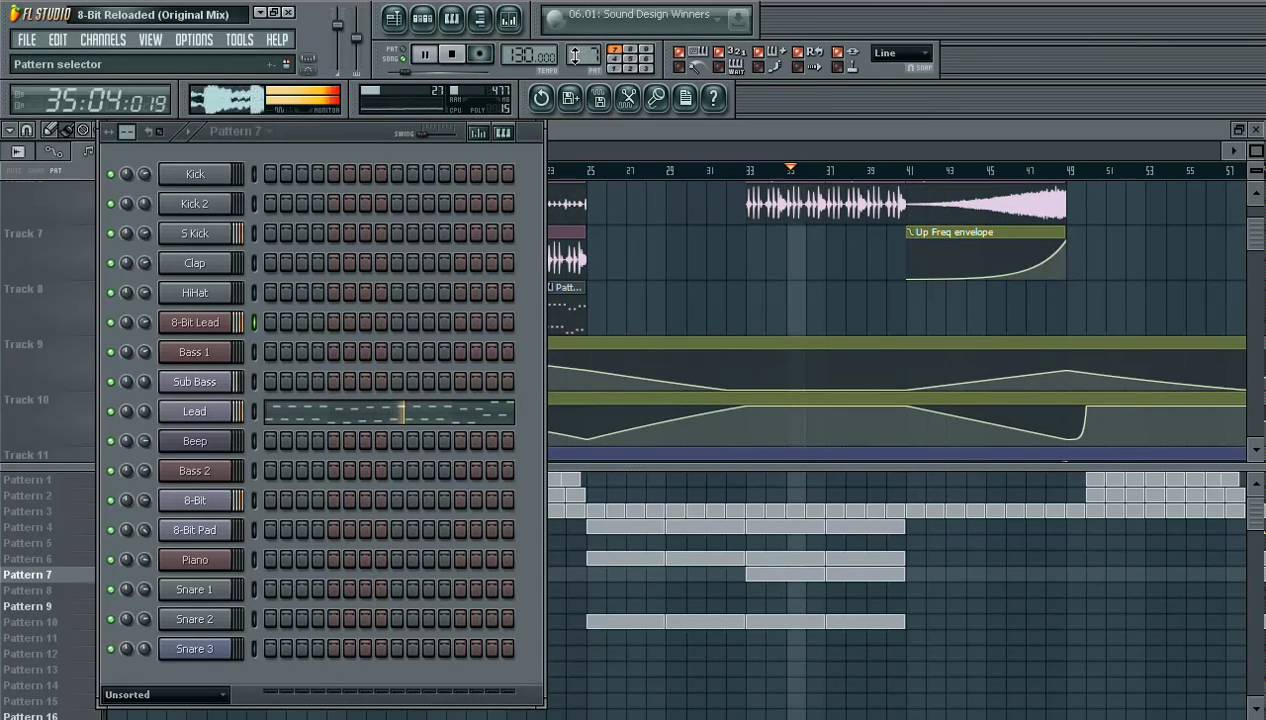Click the Sub Bass channel button
Screen dimensions: 1266x720
point(195,382)
